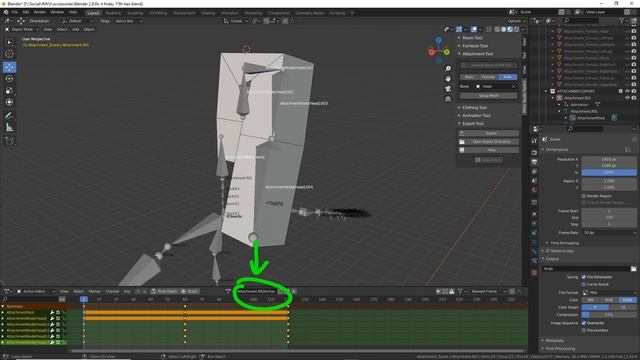Toggle the Overwrite checkbox

[584, 323]
